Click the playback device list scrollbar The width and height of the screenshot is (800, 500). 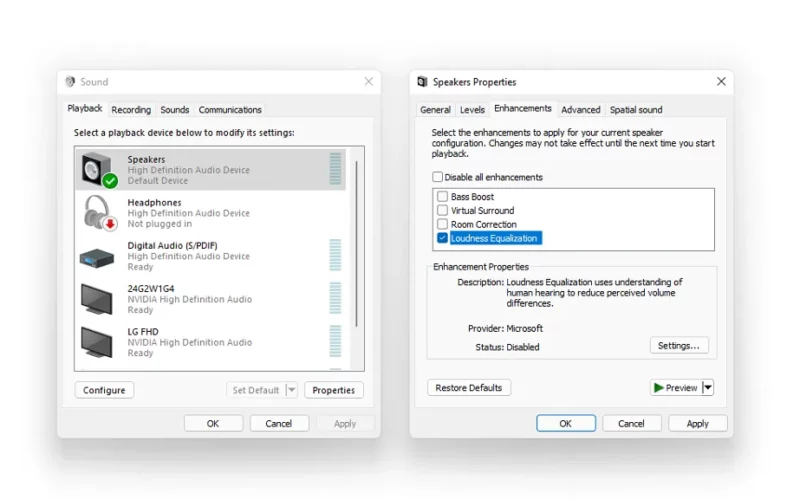pyautogui.click(x=357, y=244)
